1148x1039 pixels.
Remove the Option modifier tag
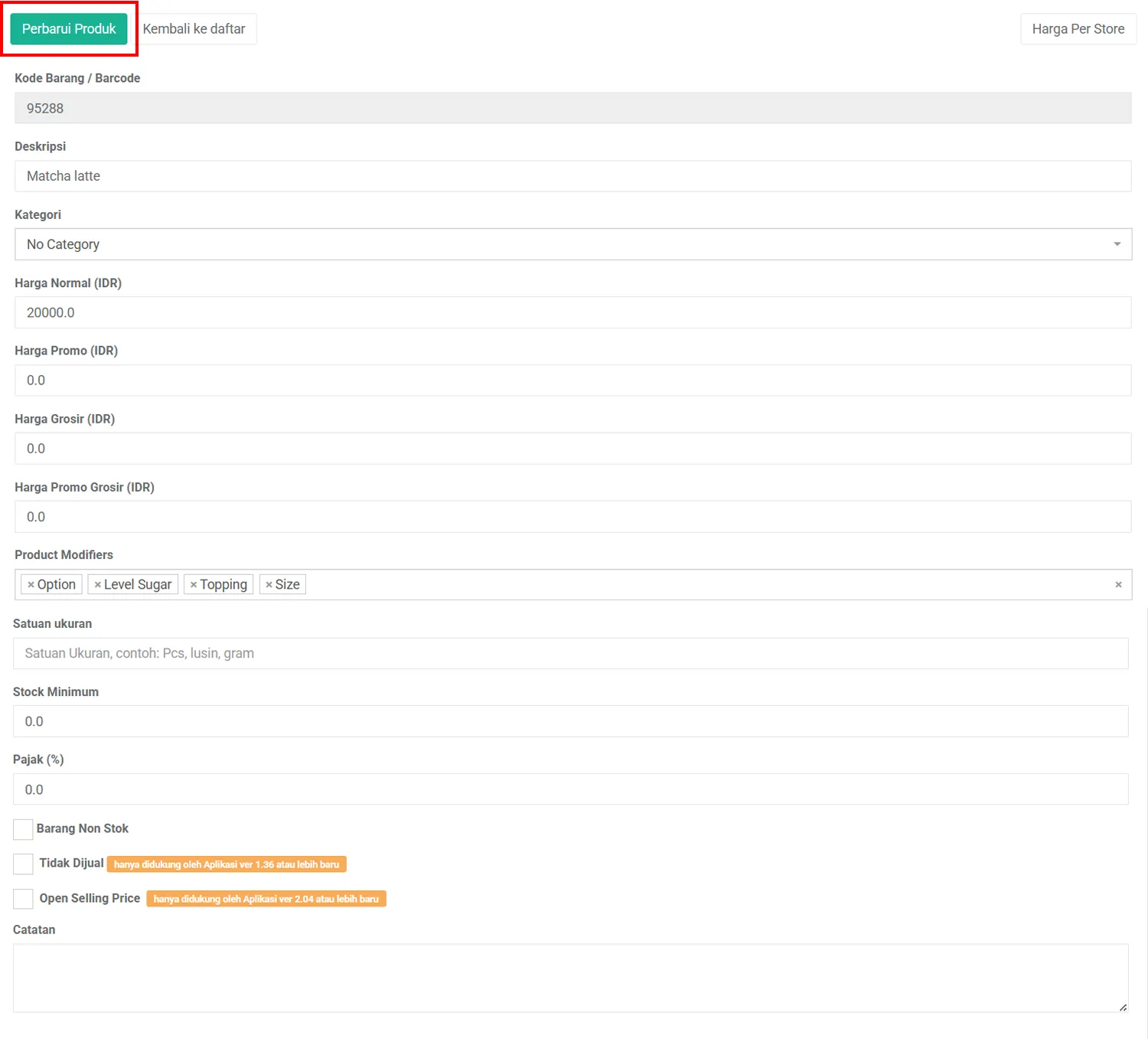click(31, 585)
